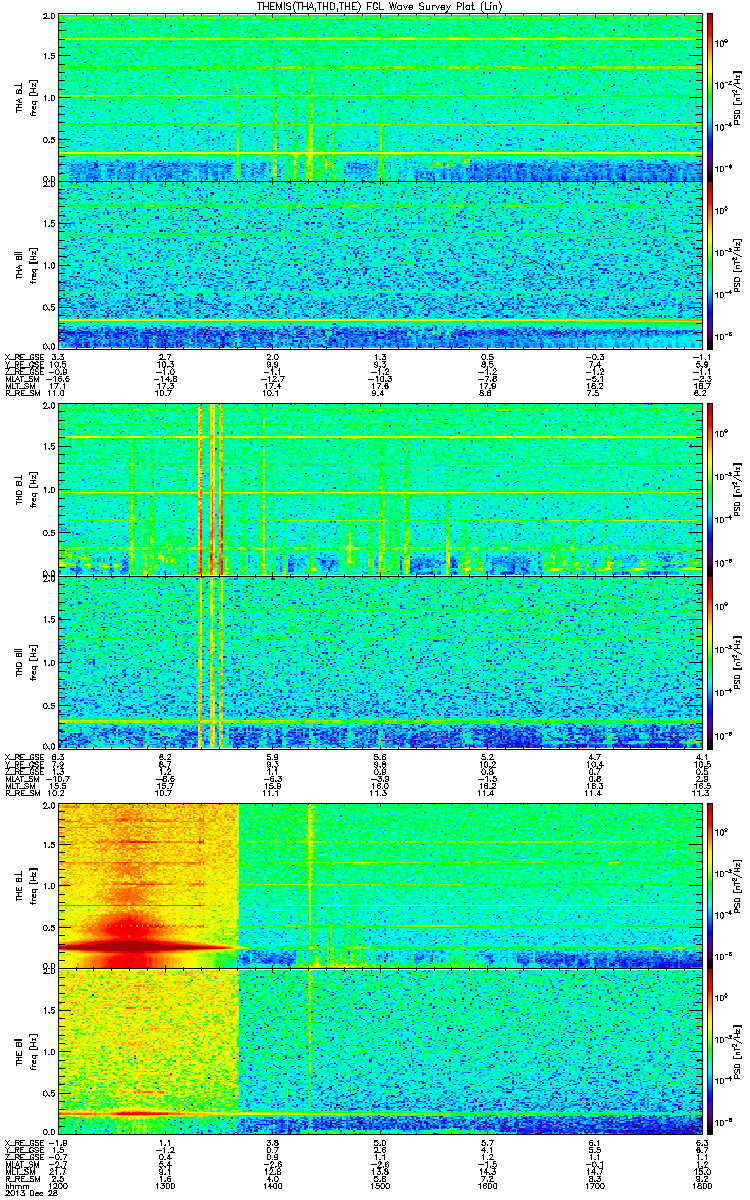Viewport: 750px width, 1200px height.
Task: Click the THA B-perpendicular spectrogram panel
Action: [379, 97]
